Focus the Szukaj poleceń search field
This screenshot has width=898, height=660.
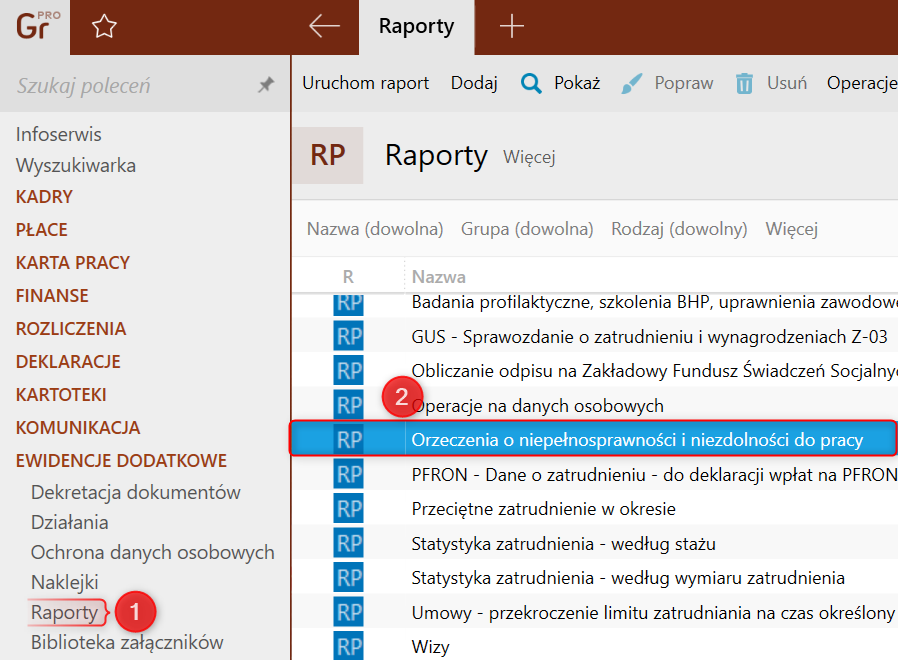click(x=84, y=85)
